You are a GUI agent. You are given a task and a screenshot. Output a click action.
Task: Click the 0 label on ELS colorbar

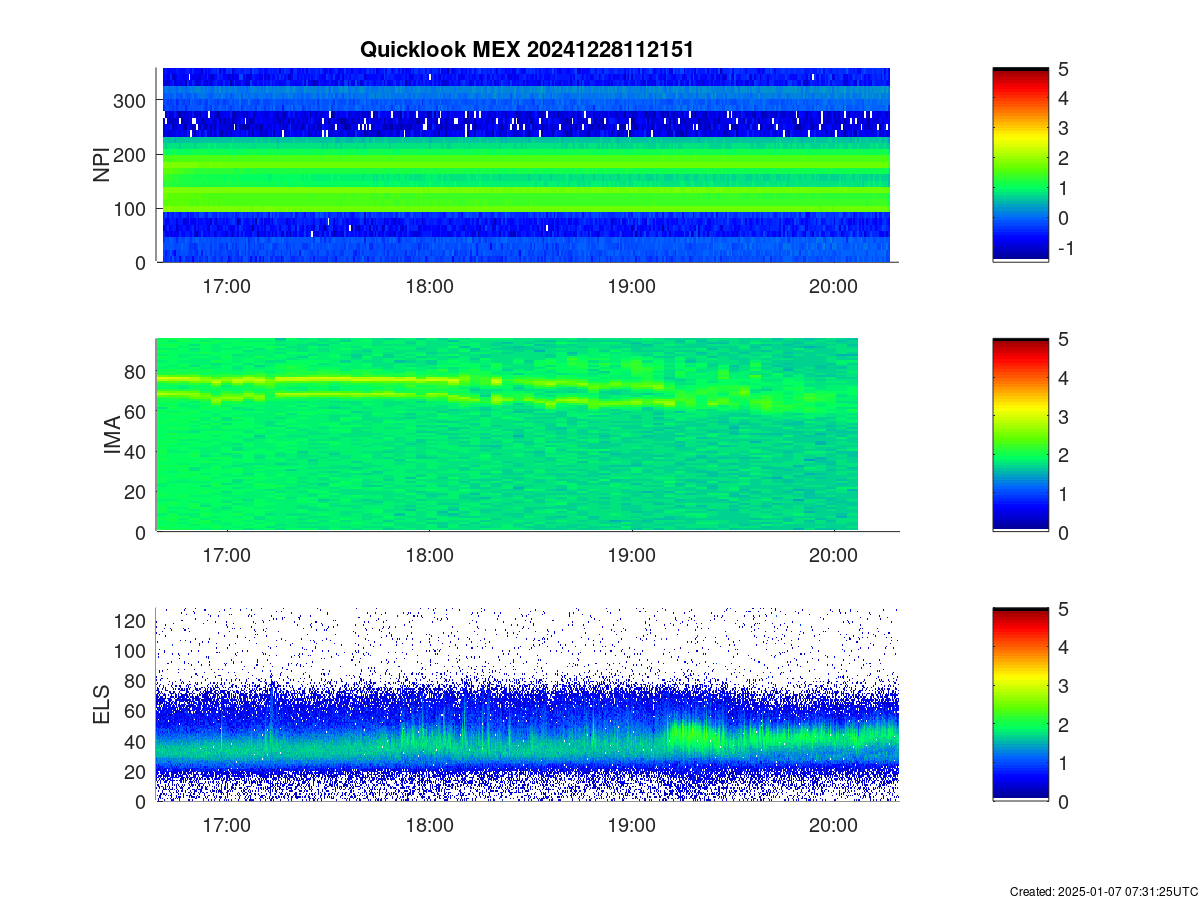tap(1064, 802)
